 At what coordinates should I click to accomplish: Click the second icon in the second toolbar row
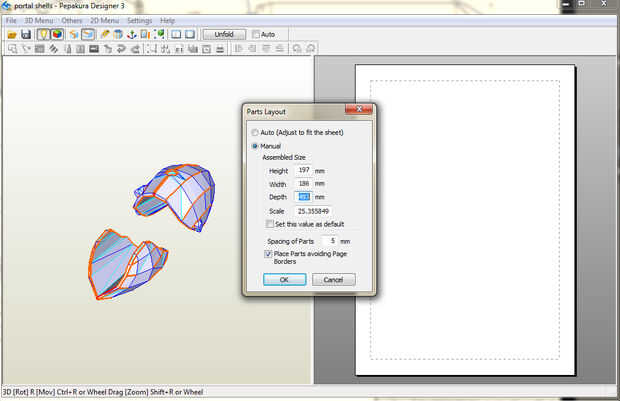coord(26,49)
